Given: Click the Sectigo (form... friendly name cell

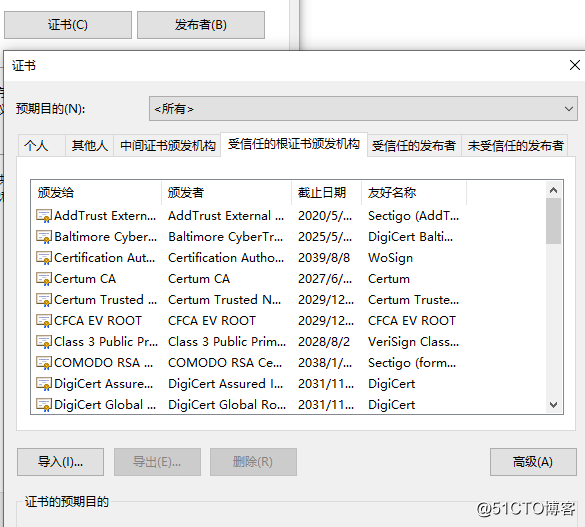Looking at the screenshot, I should [412, 363].
